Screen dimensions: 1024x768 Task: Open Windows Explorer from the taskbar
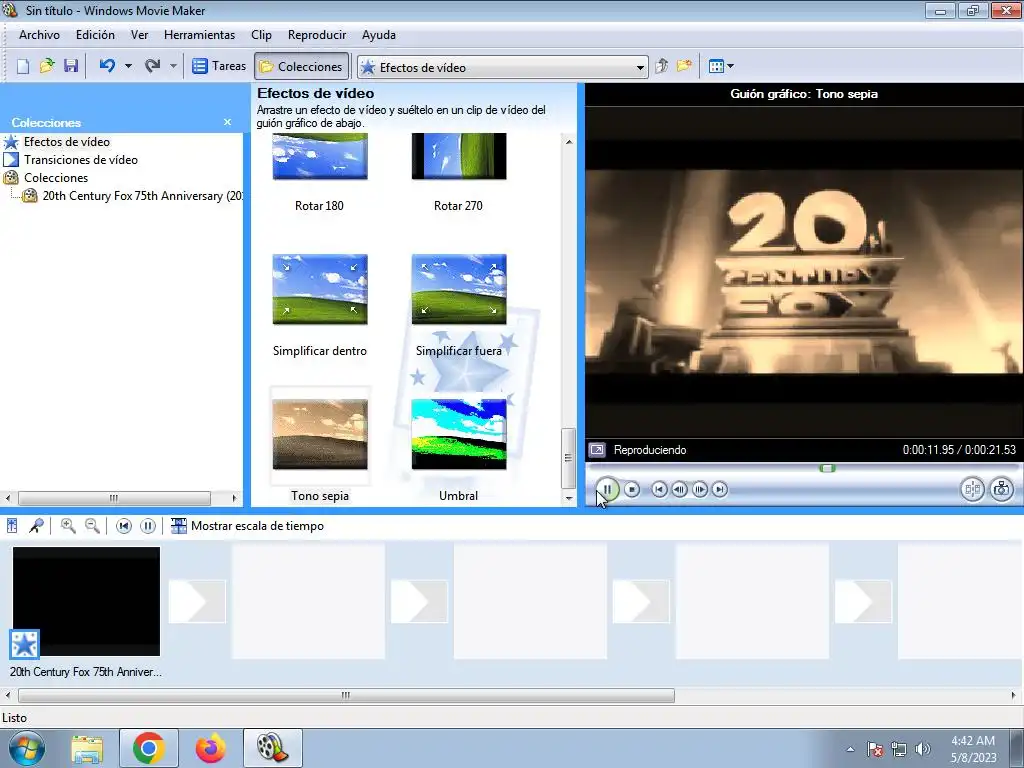tap(87, 748)
